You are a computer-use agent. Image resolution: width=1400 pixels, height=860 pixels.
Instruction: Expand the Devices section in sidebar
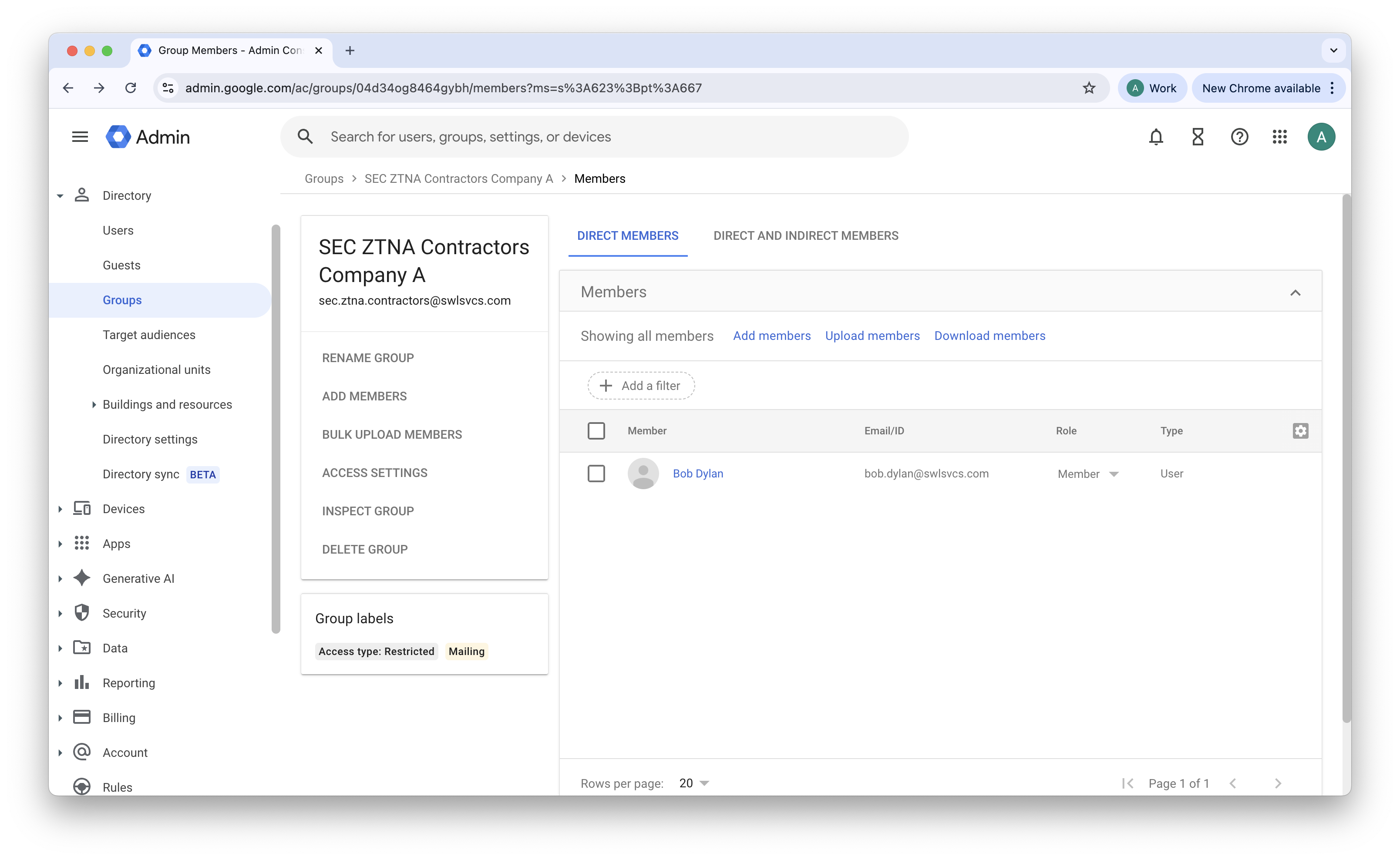(61, 509)
